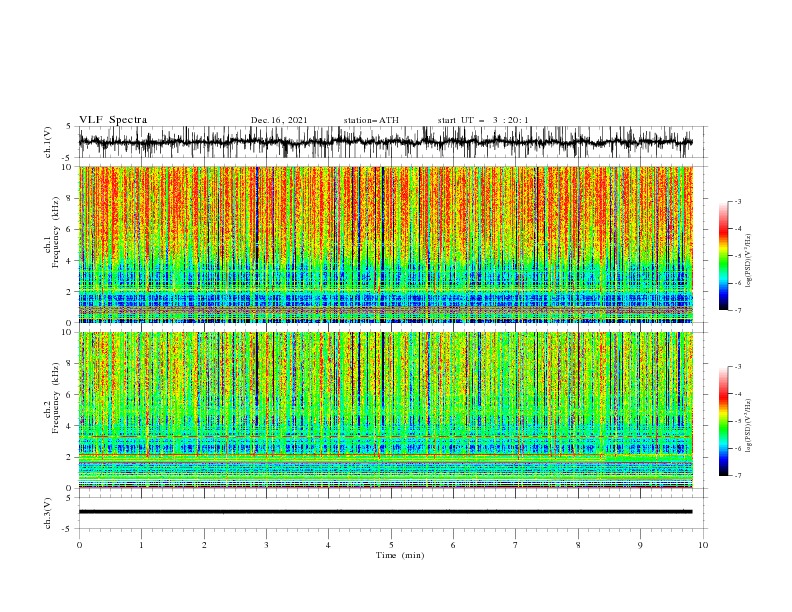Click time axis tick label '6'
The height and width of the screenshot is (612, 792).
click(454, 545)
